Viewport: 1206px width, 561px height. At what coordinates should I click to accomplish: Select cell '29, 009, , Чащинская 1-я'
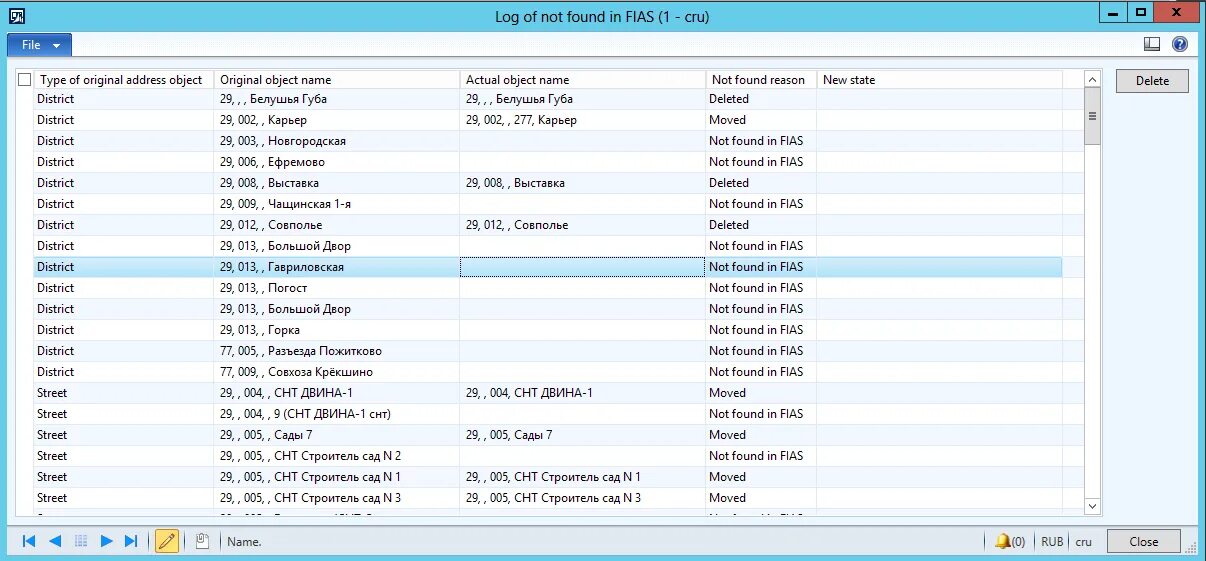point(337,204)
